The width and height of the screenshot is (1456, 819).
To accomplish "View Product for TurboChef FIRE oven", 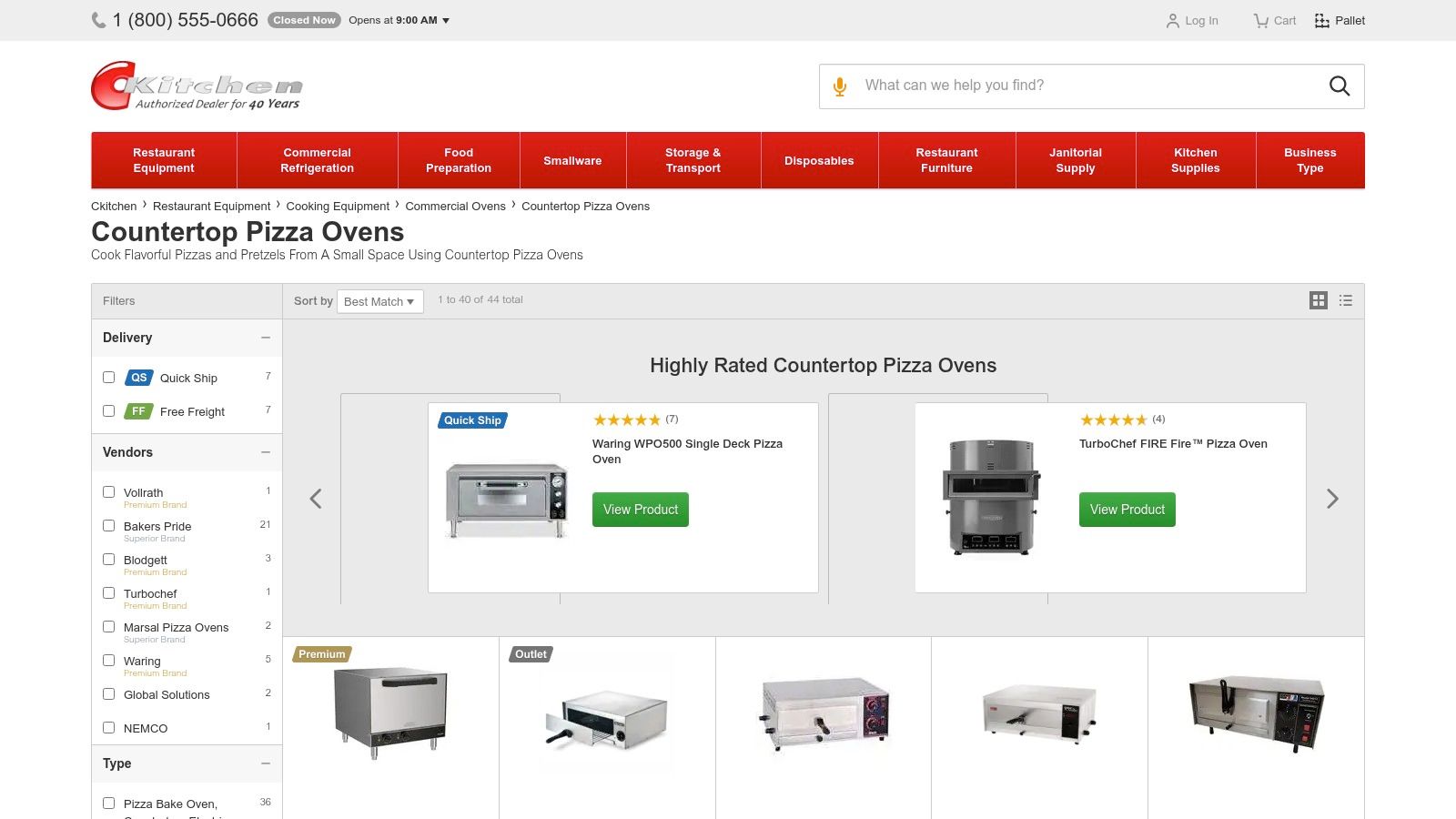I will pyautogui.click(x=1127, y=510).
